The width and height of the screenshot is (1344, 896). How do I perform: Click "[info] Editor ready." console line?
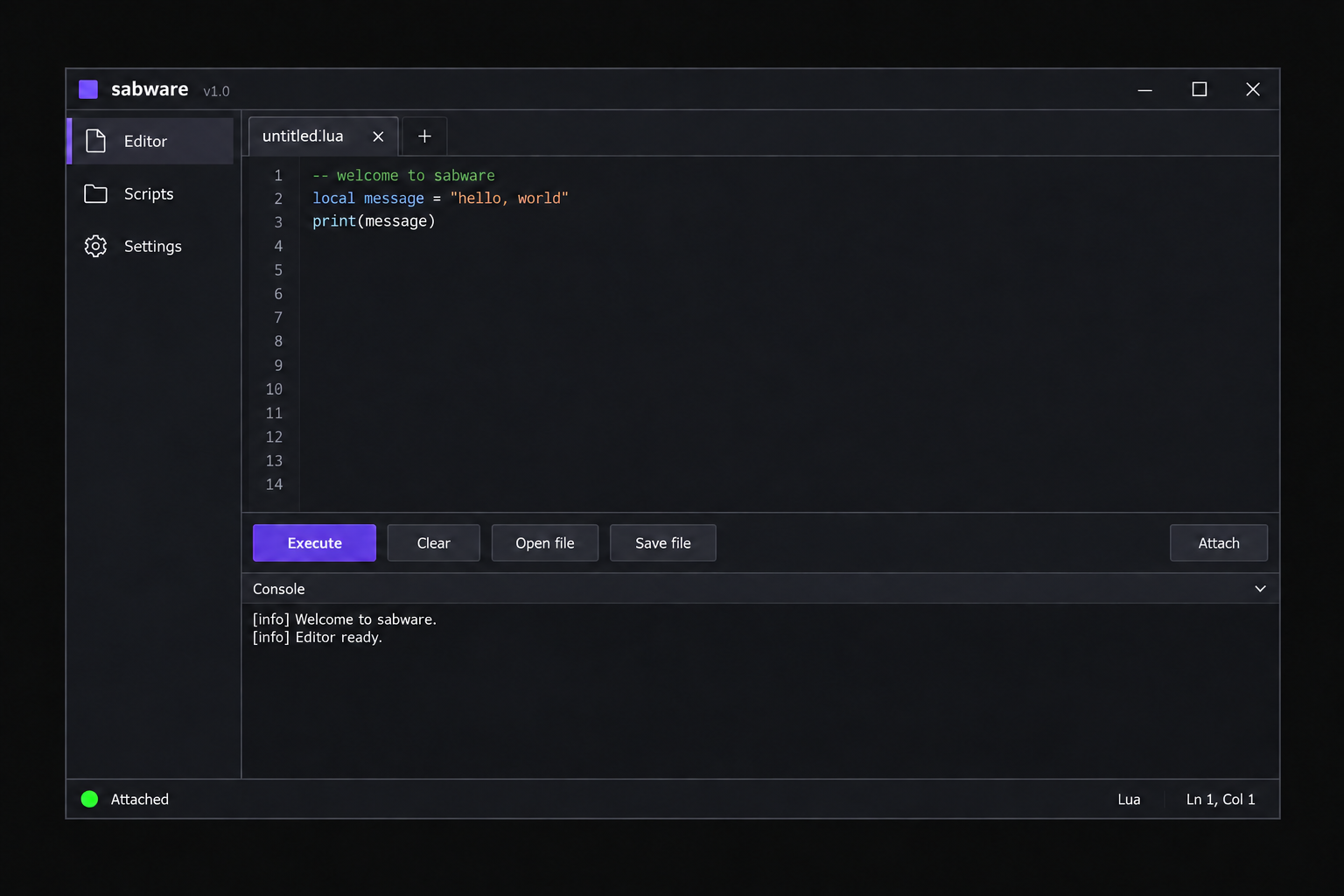[318, 637]
